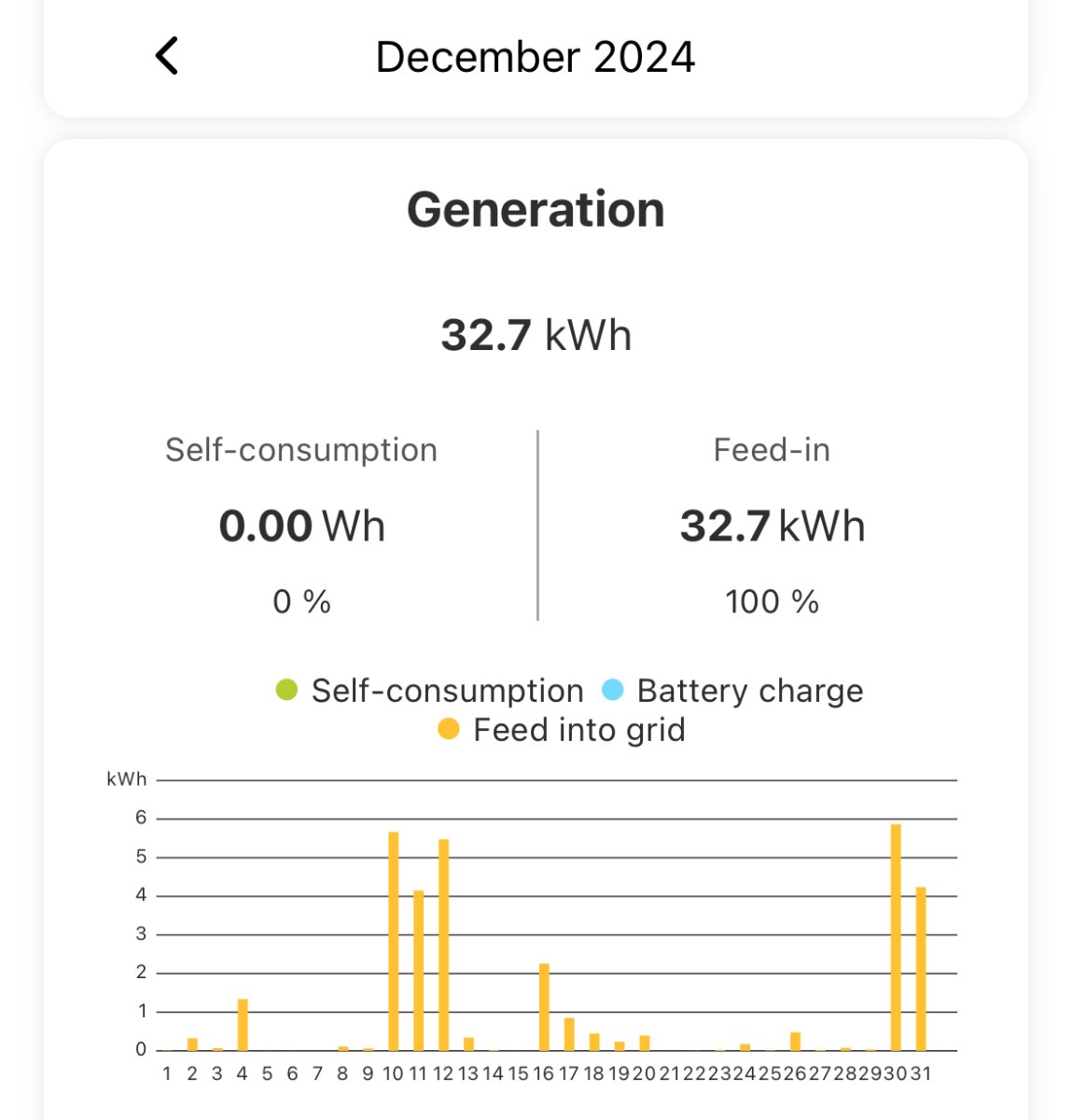The width and height of the screenshot is (1072, 1120).
Task: Click the December 2024 title
Action: [535, 57]
